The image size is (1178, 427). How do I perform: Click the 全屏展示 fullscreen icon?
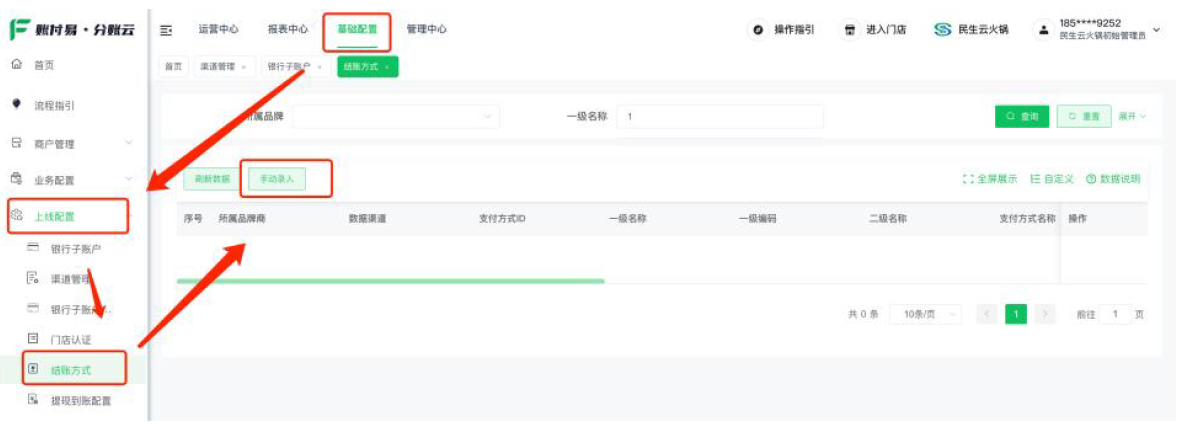[967, 179]
